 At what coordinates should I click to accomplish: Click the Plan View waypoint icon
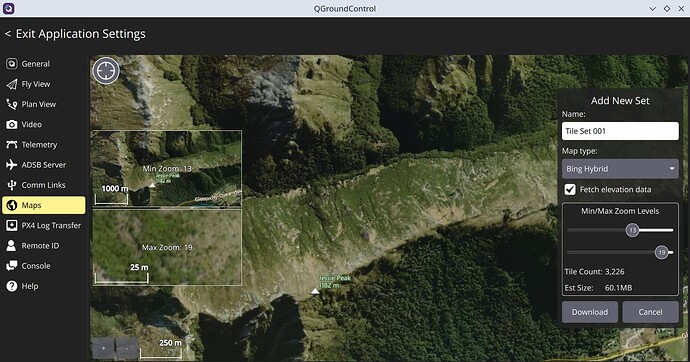coord(11,104)
